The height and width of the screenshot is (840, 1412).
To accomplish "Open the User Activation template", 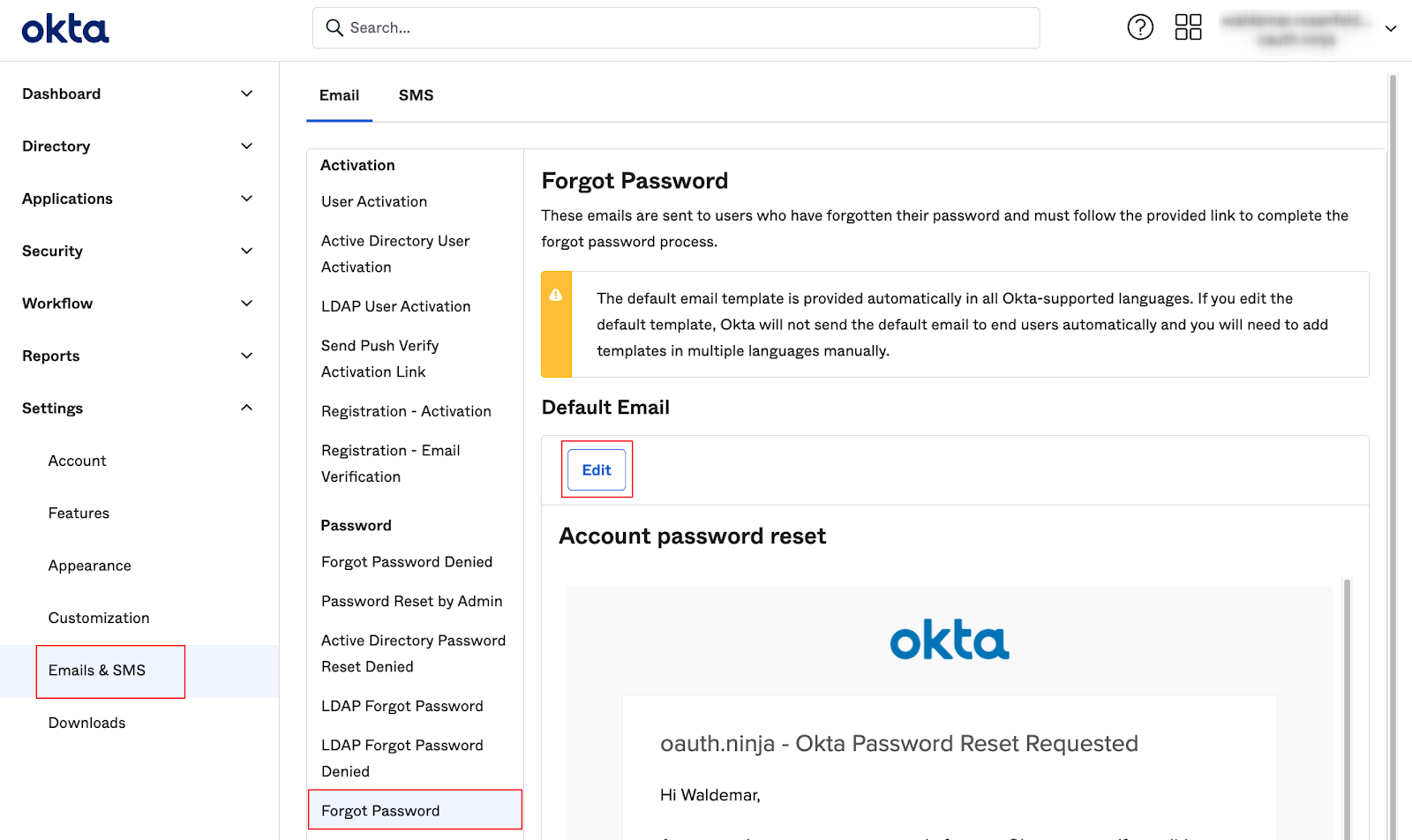I will pos(374,201).
